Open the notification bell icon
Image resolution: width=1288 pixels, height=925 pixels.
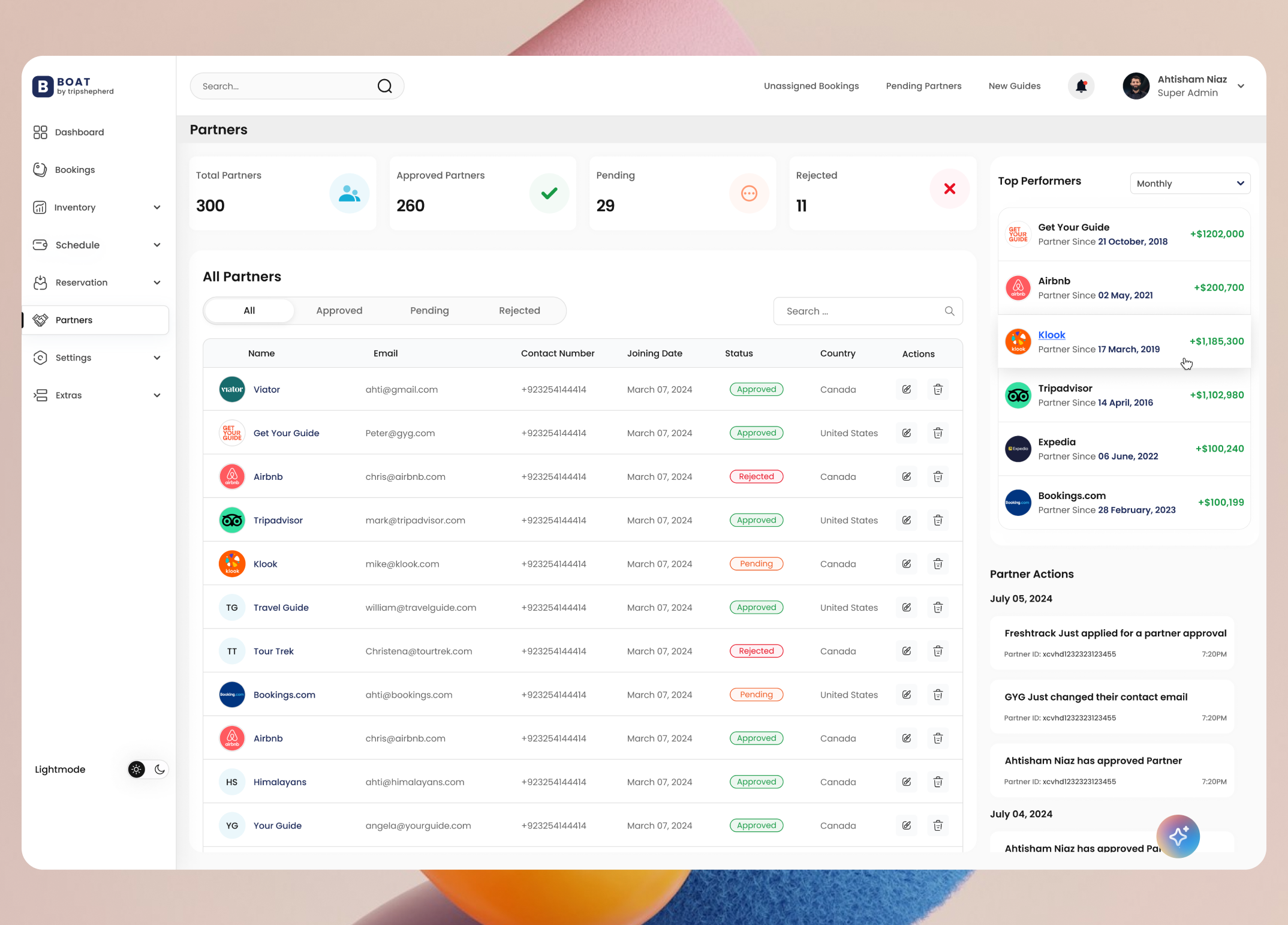(1081, 86)
